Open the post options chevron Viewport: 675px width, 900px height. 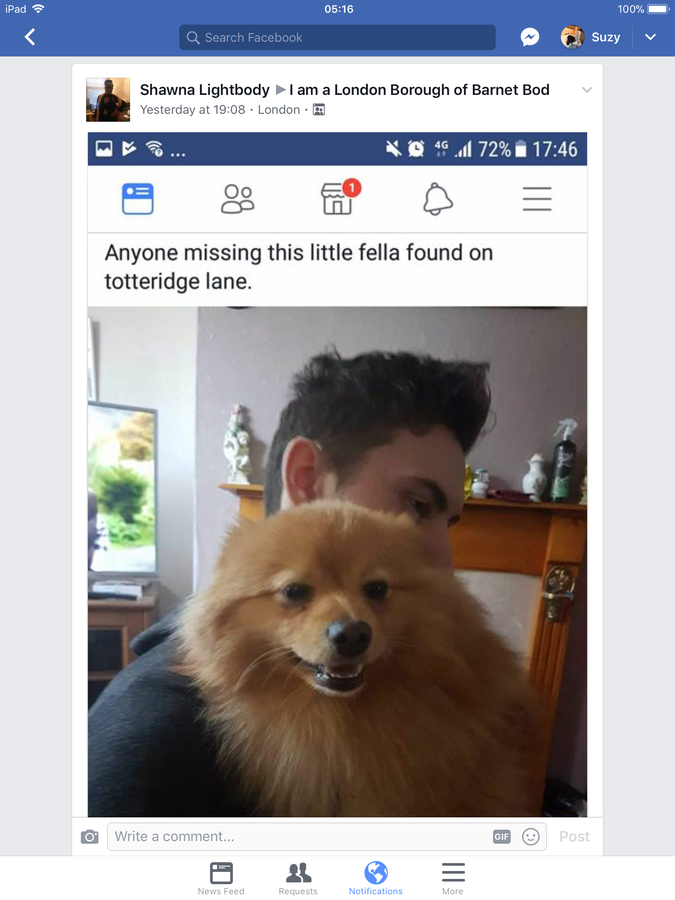(587, 90)
